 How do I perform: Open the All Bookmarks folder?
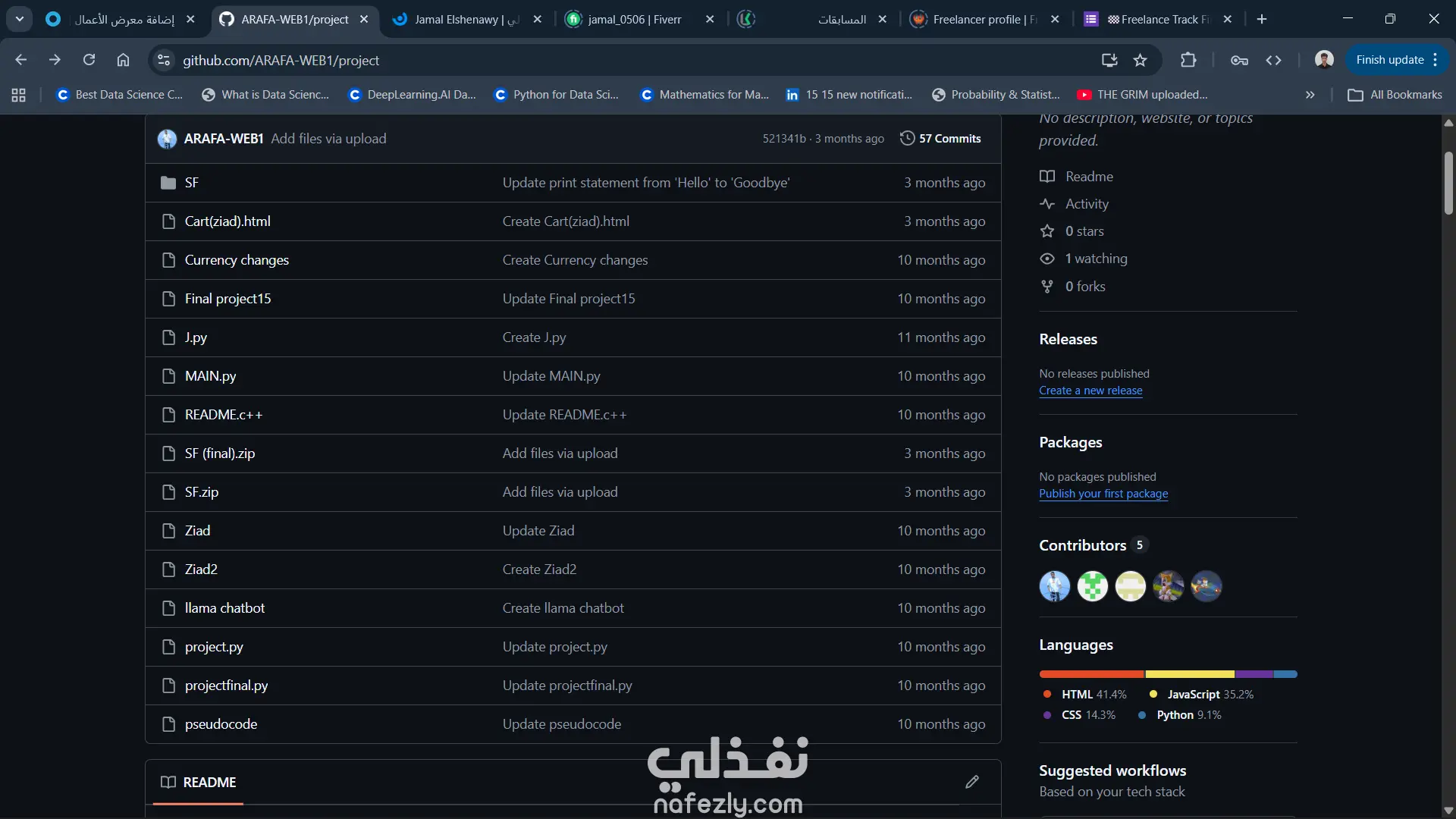tap(1395, 95)
